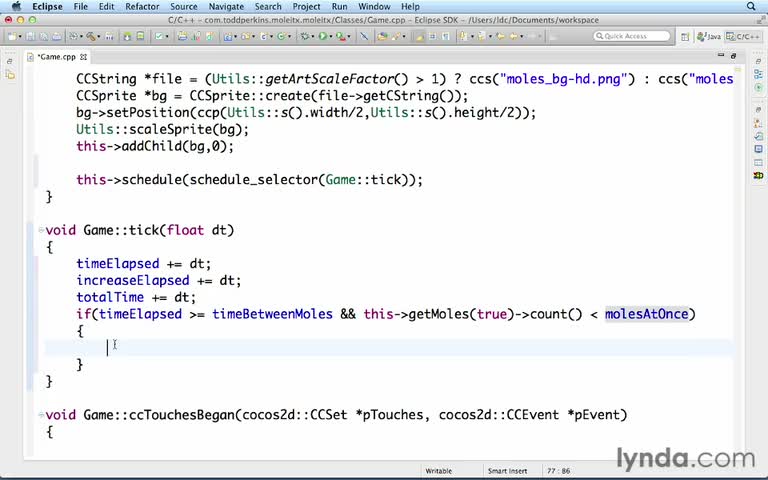Open the New file dropdown arrow
768x480 pixels.
[20, 37]
